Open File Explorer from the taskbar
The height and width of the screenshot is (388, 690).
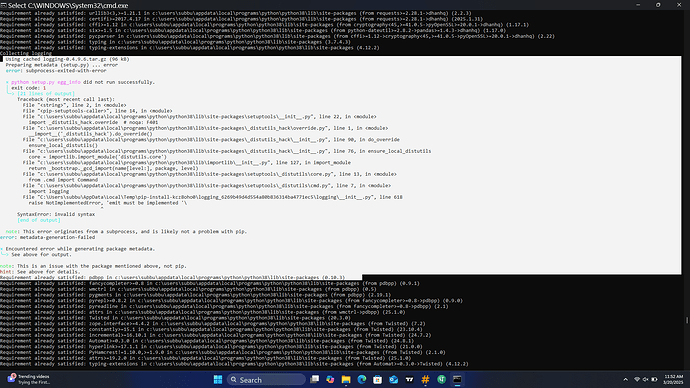[346, 380]
